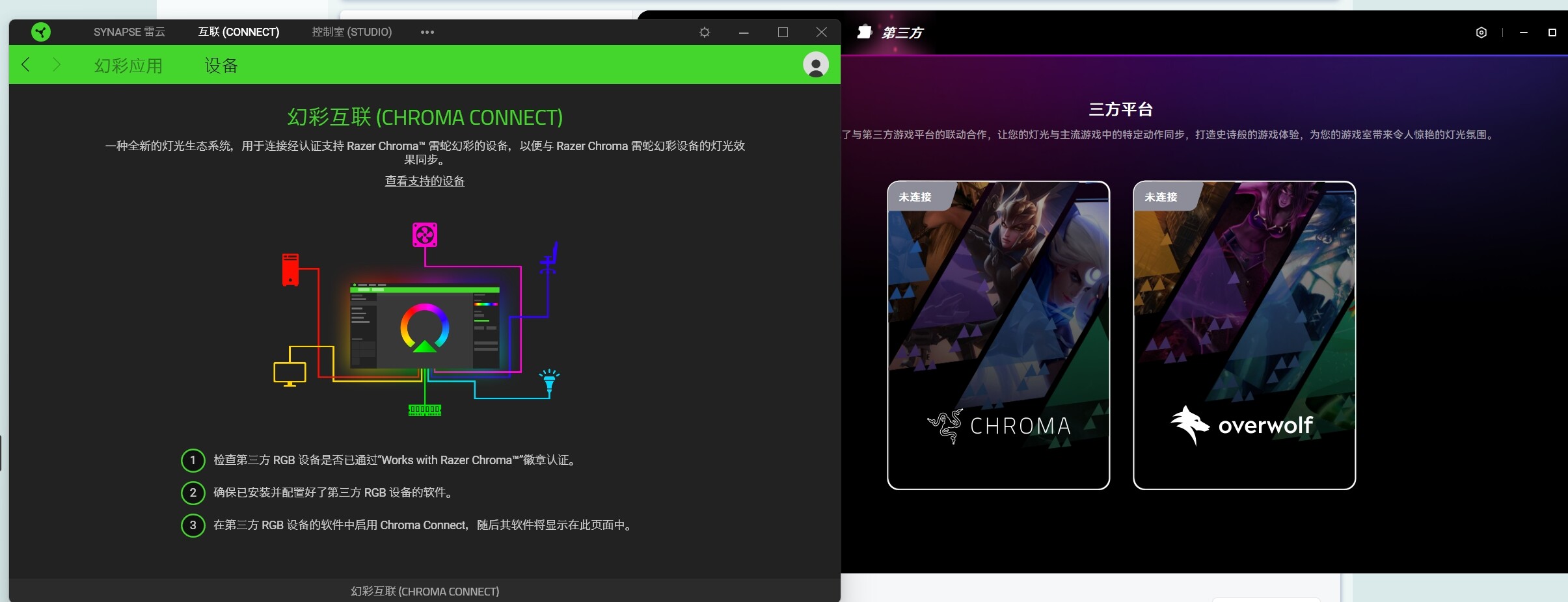
Task: Click the 幻彩互联 (CHROMA CONNECT) heading
Action: tap(425, 117)
